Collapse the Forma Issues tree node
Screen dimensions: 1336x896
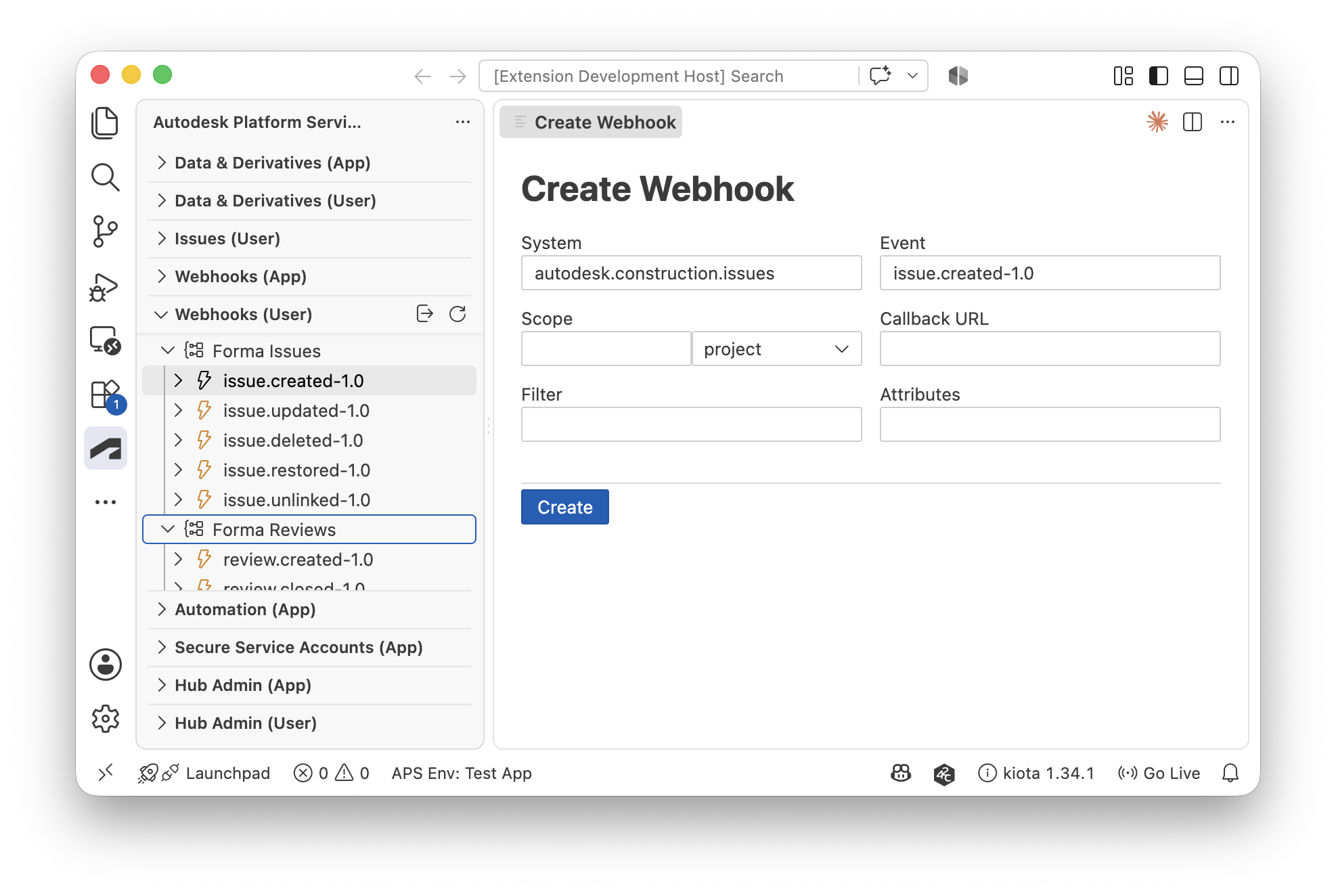point(168,351)
